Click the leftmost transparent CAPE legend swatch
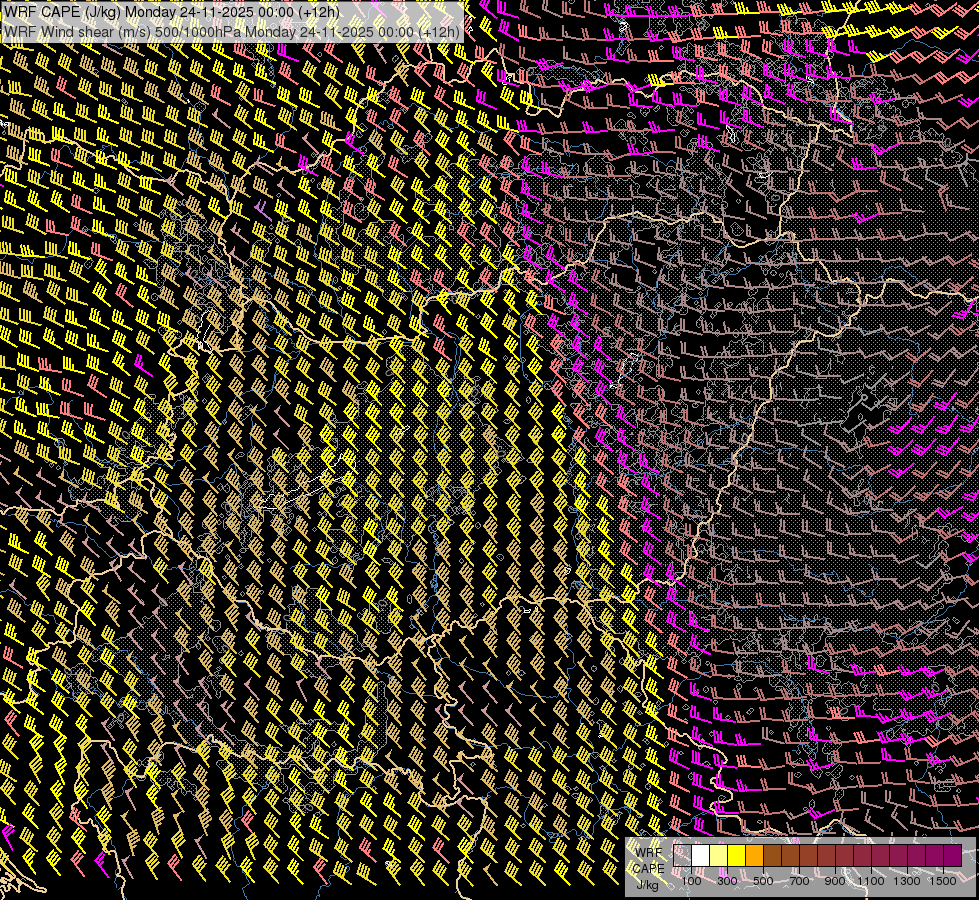 pos(682,856)
